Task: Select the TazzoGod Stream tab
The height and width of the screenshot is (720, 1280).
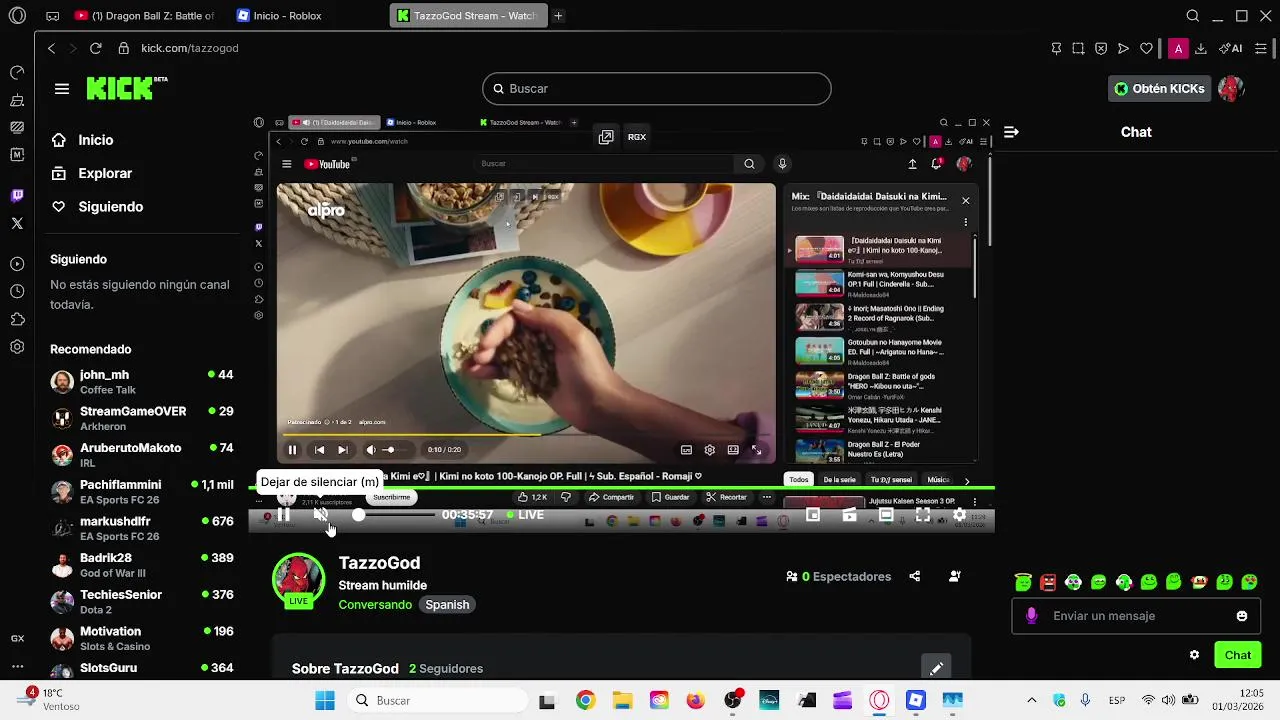Action: [x=468, y=16]
